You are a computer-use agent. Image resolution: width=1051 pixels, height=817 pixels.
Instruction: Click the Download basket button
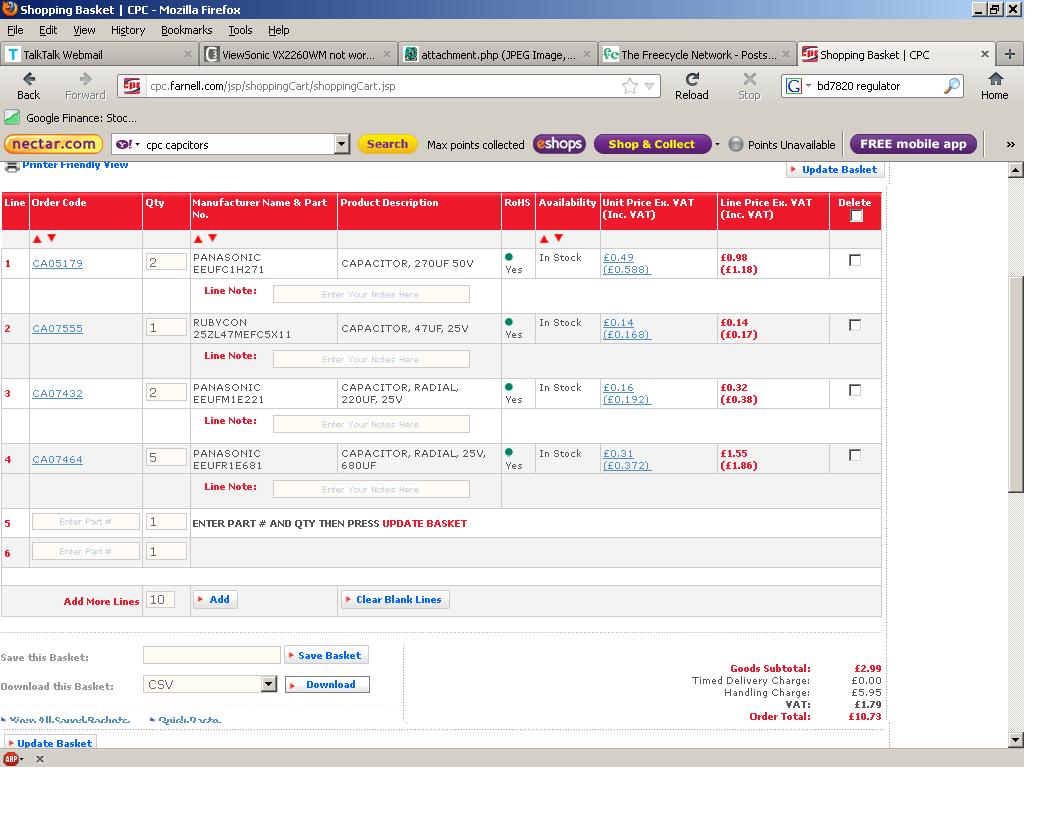click(327, 684)
